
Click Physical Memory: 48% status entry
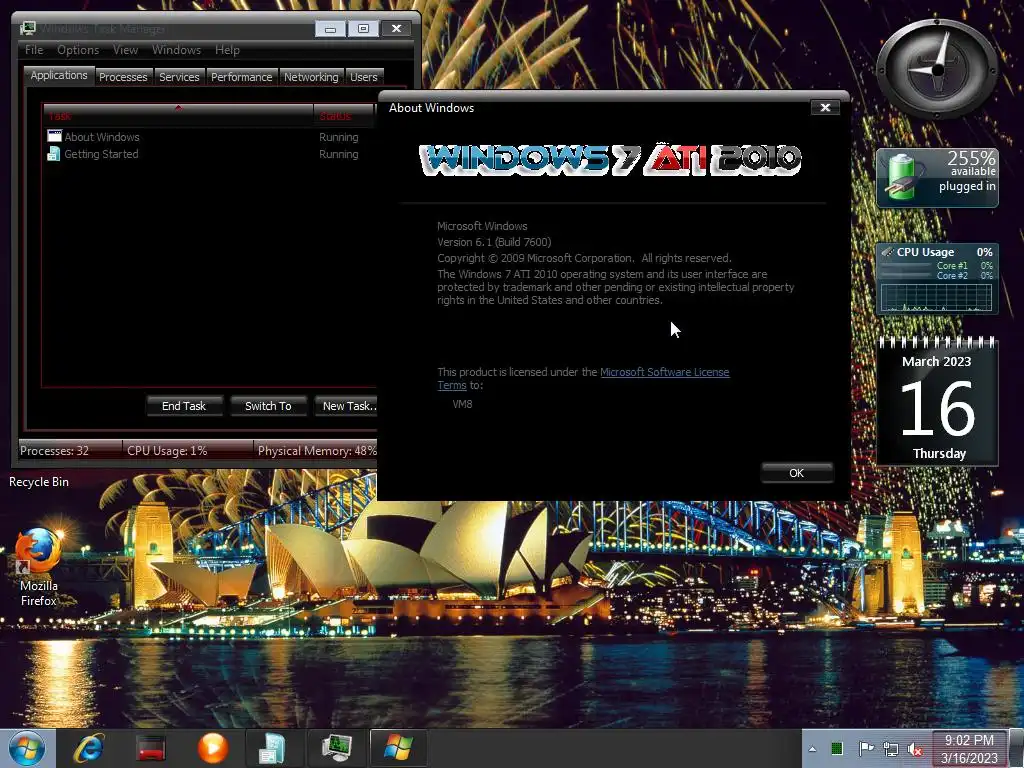(317, 451)
